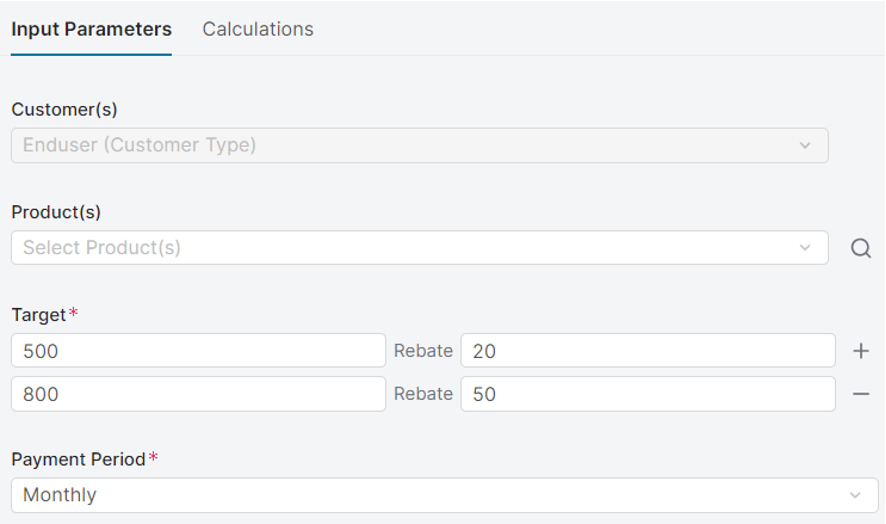
Task: Click the Product(s) field label
Action: click(56, 212)
